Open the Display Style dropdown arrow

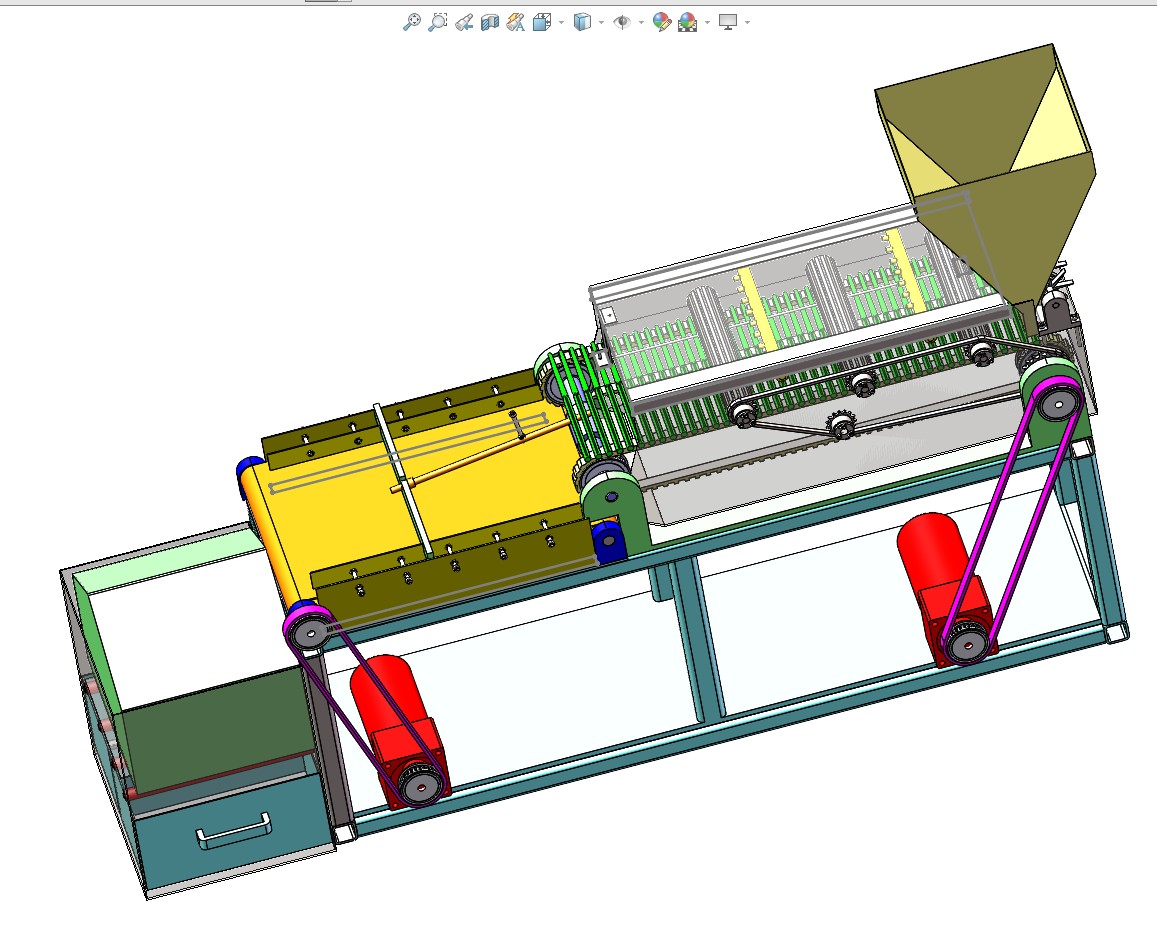601,22
